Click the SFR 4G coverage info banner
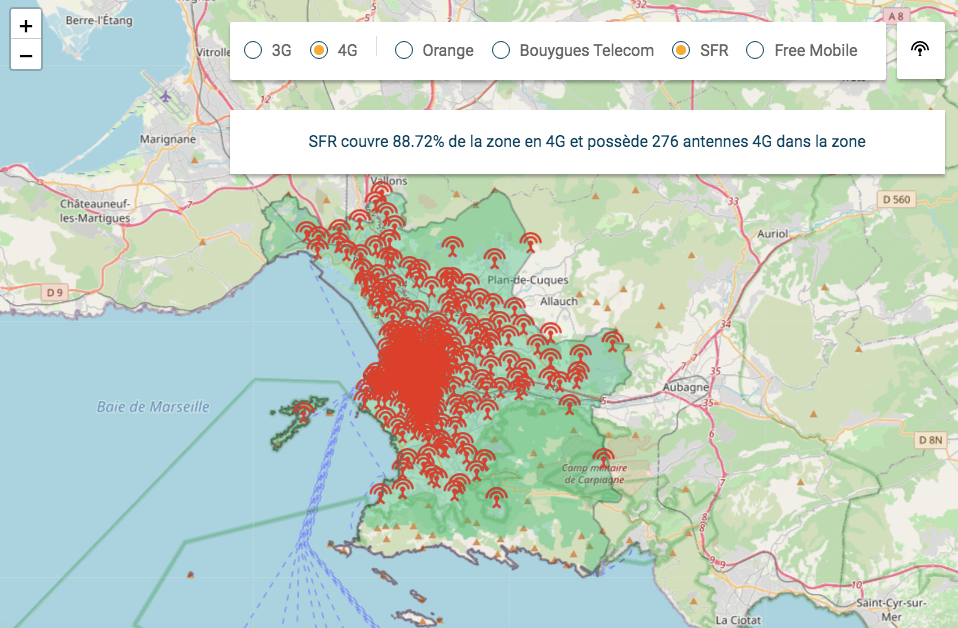 click(x=587, y=142)
